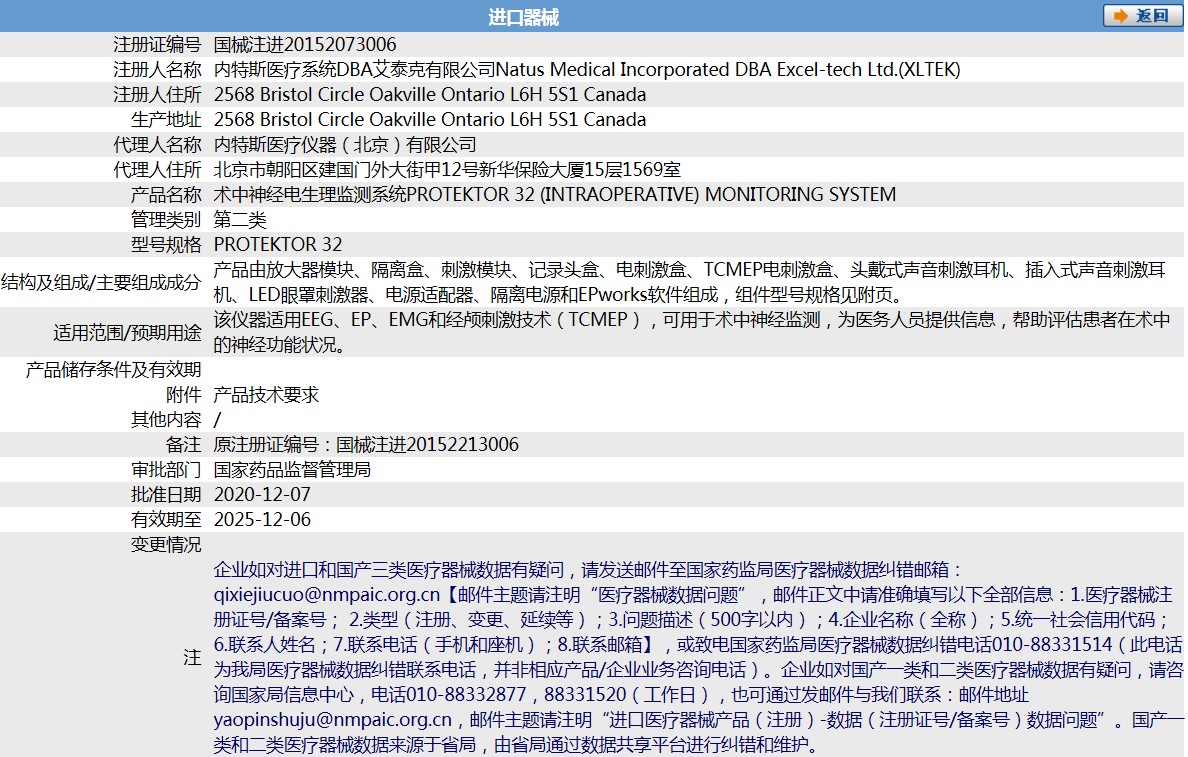Viewport: 1188px width, 757px height.
Task: Select remark 原注册证编号:国械注进20152213006
Action: [x=366, y=444]
